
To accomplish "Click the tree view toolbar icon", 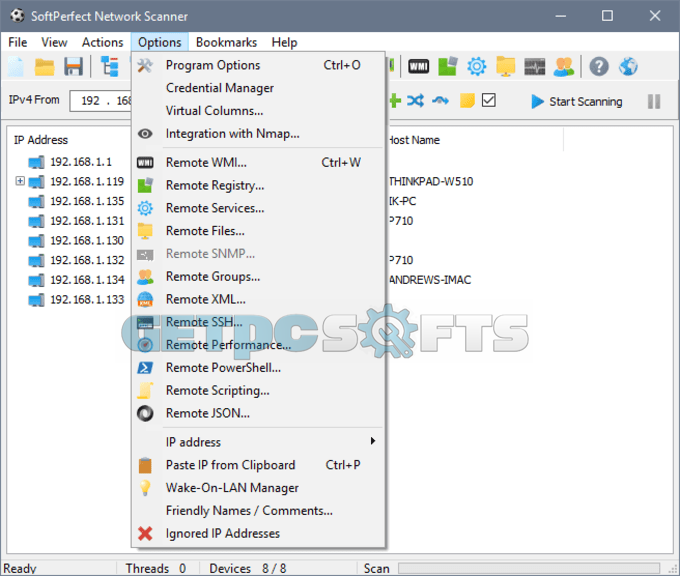I will [x=110, y=67].
